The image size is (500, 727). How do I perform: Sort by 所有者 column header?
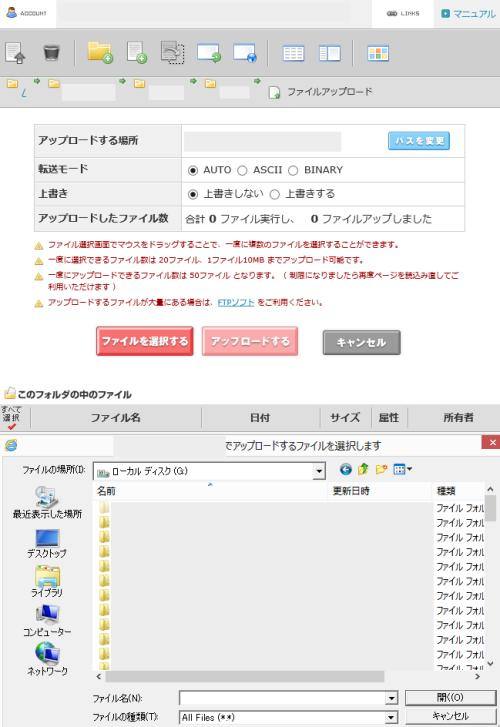(x=458, y=418)
